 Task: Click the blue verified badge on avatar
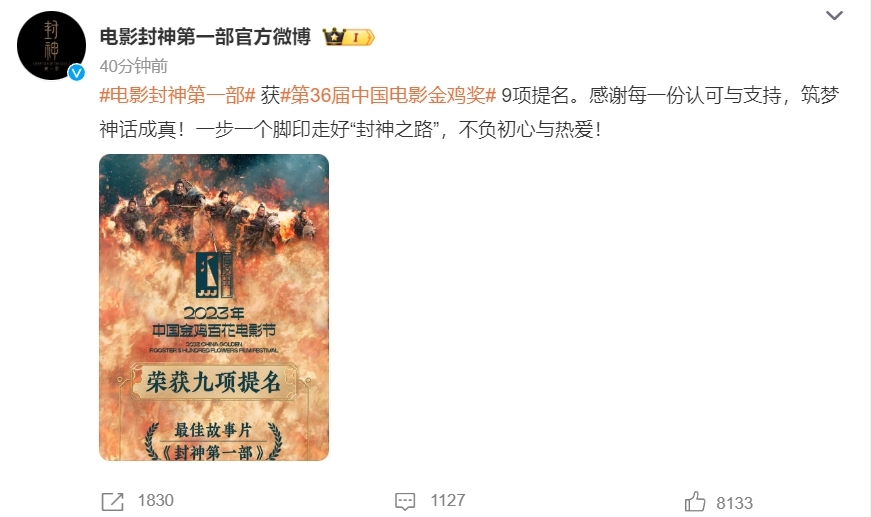(76, 73)
